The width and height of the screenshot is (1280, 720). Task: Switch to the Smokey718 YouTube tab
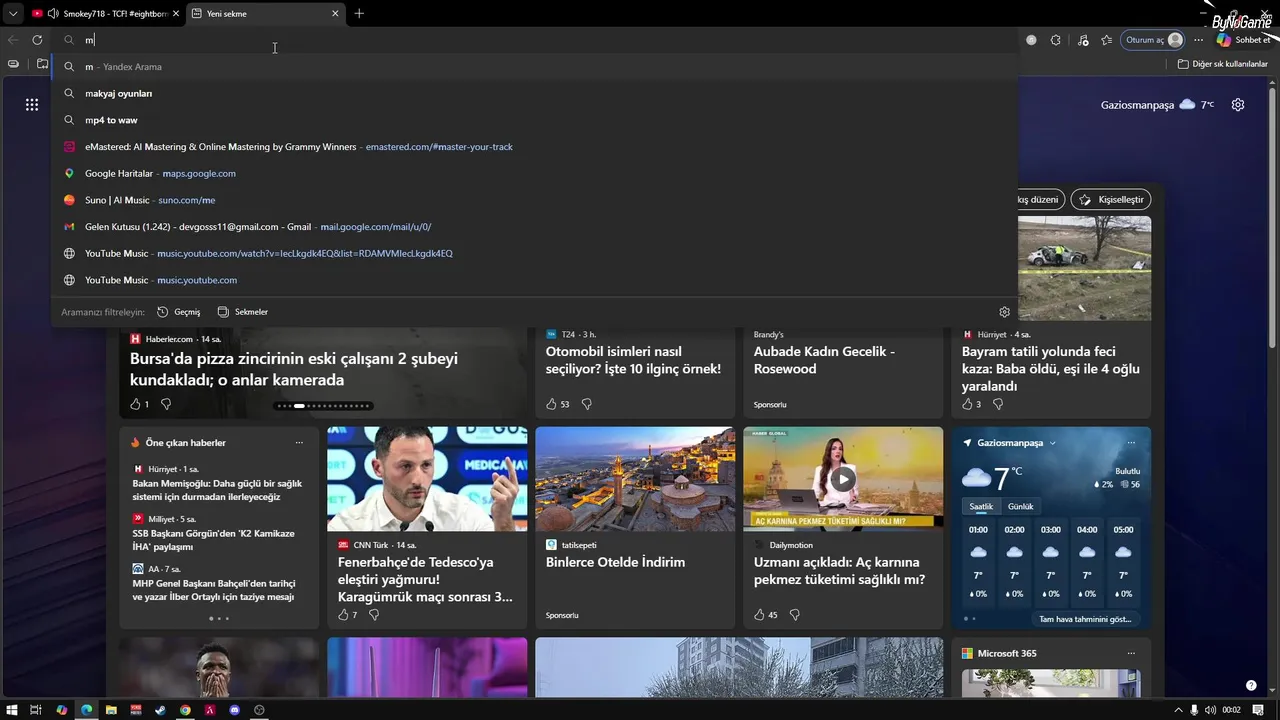pos(105,13)
